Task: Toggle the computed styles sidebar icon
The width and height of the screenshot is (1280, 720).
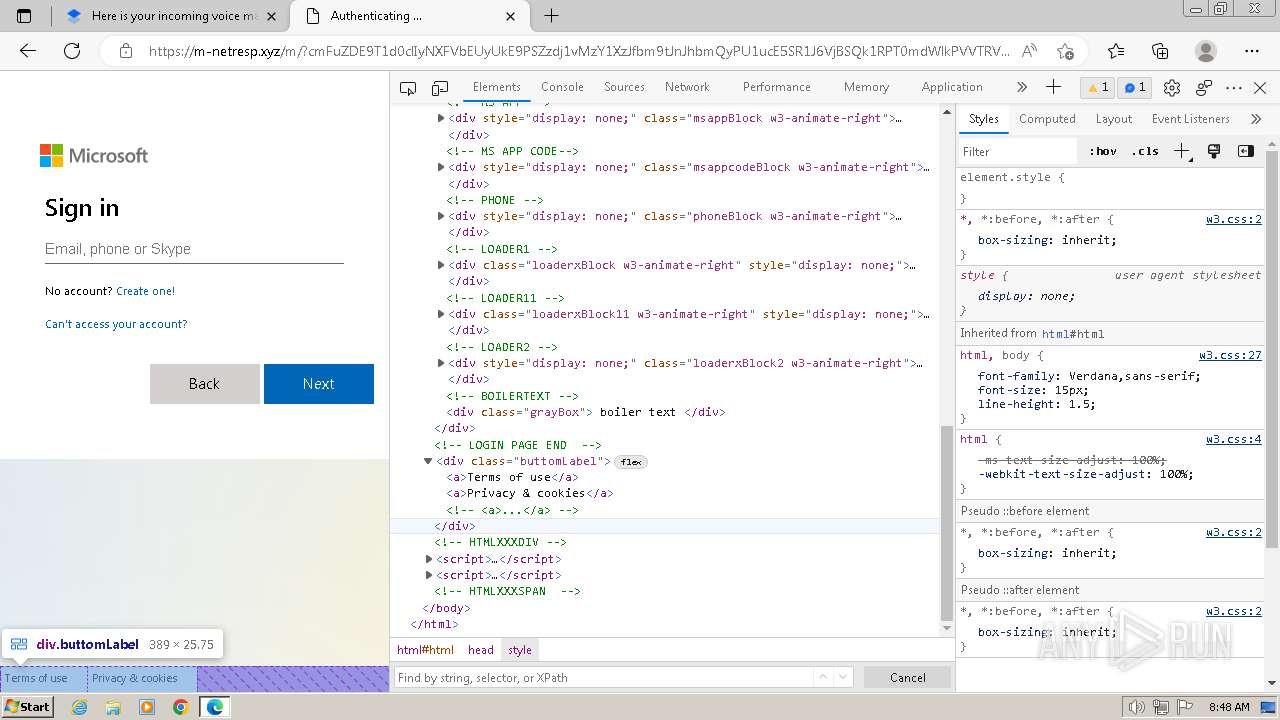Action: (x=1245, y=151)
